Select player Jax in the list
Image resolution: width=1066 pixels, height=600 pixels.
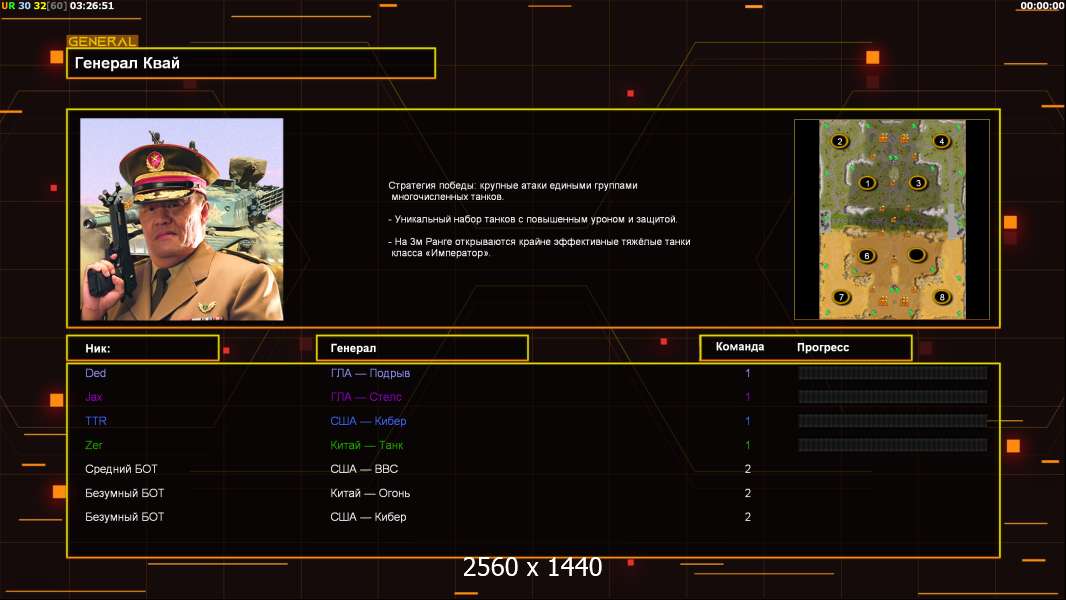click(x=94, y=397)
